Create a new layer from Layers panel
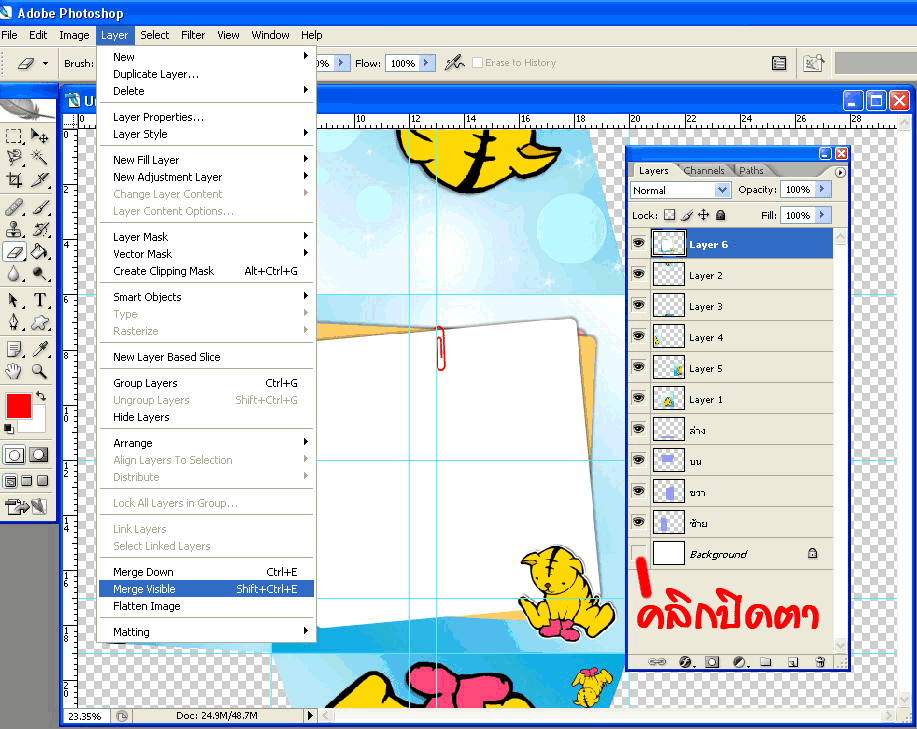Screen dimensions: 917x729 pos(793,662)
